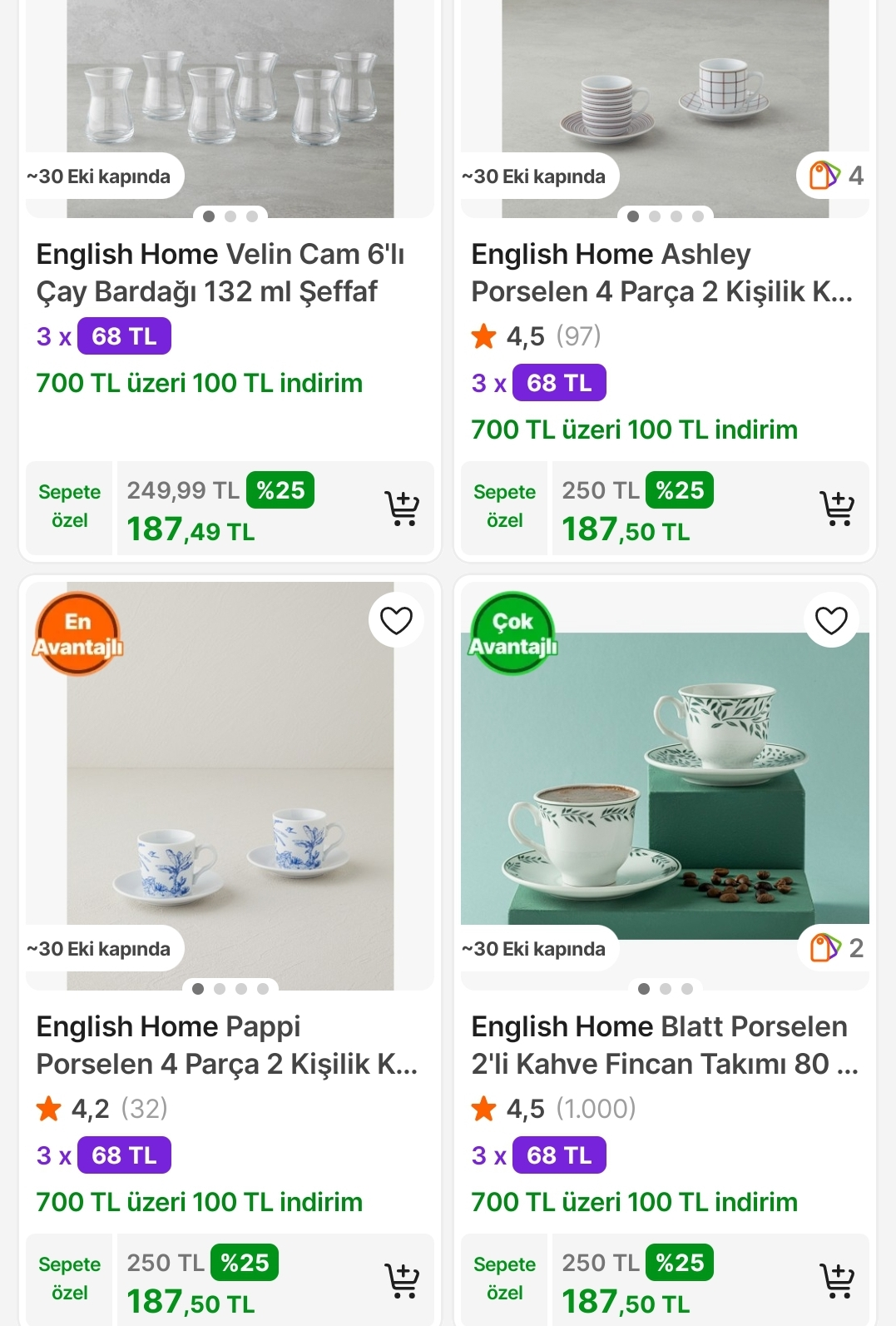
Task: Add Velin Cam tea glasses to cart
Action: click(x=402, y=508)
